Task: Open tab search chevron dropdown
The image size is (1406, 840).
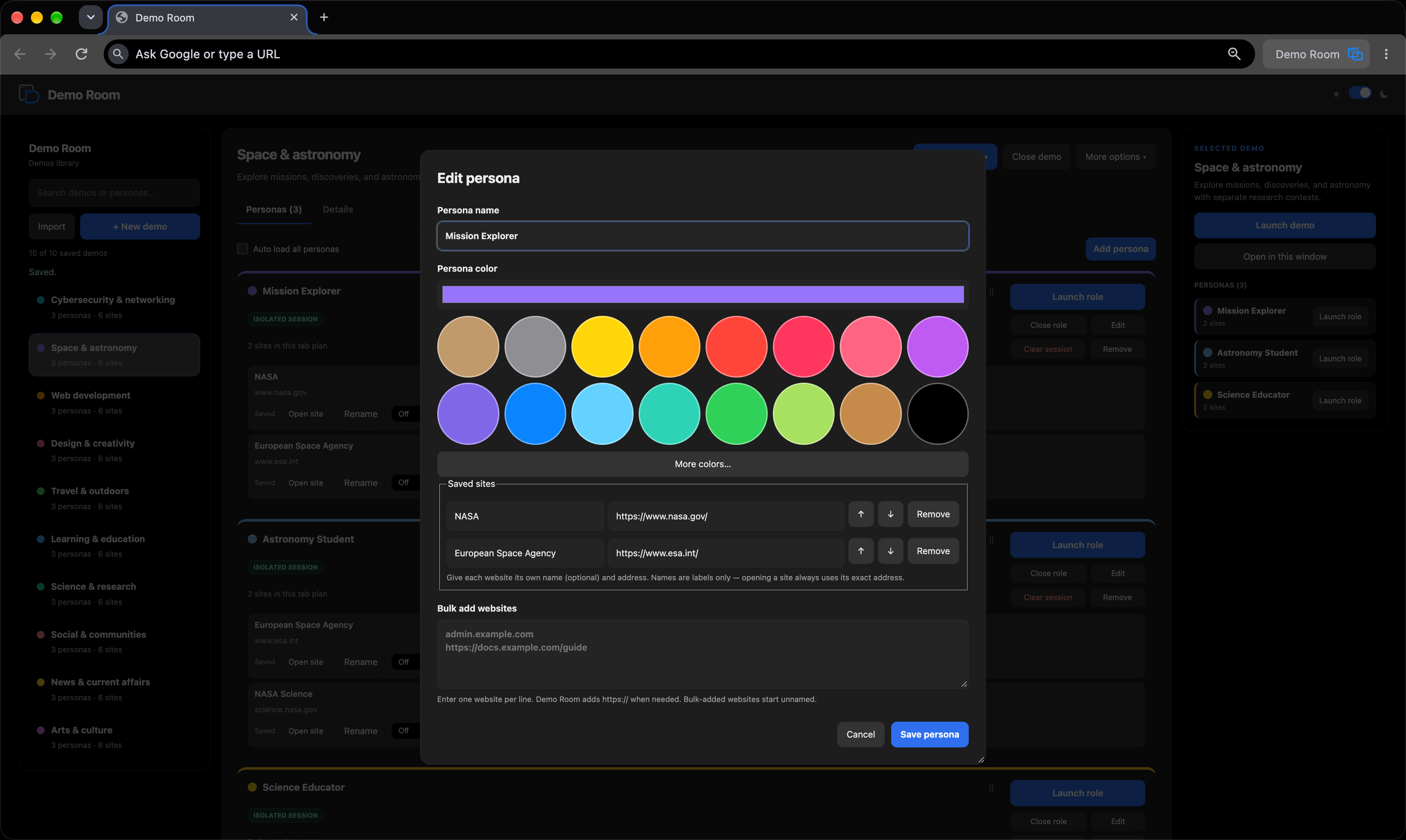Action: click(x=90, y=18)
